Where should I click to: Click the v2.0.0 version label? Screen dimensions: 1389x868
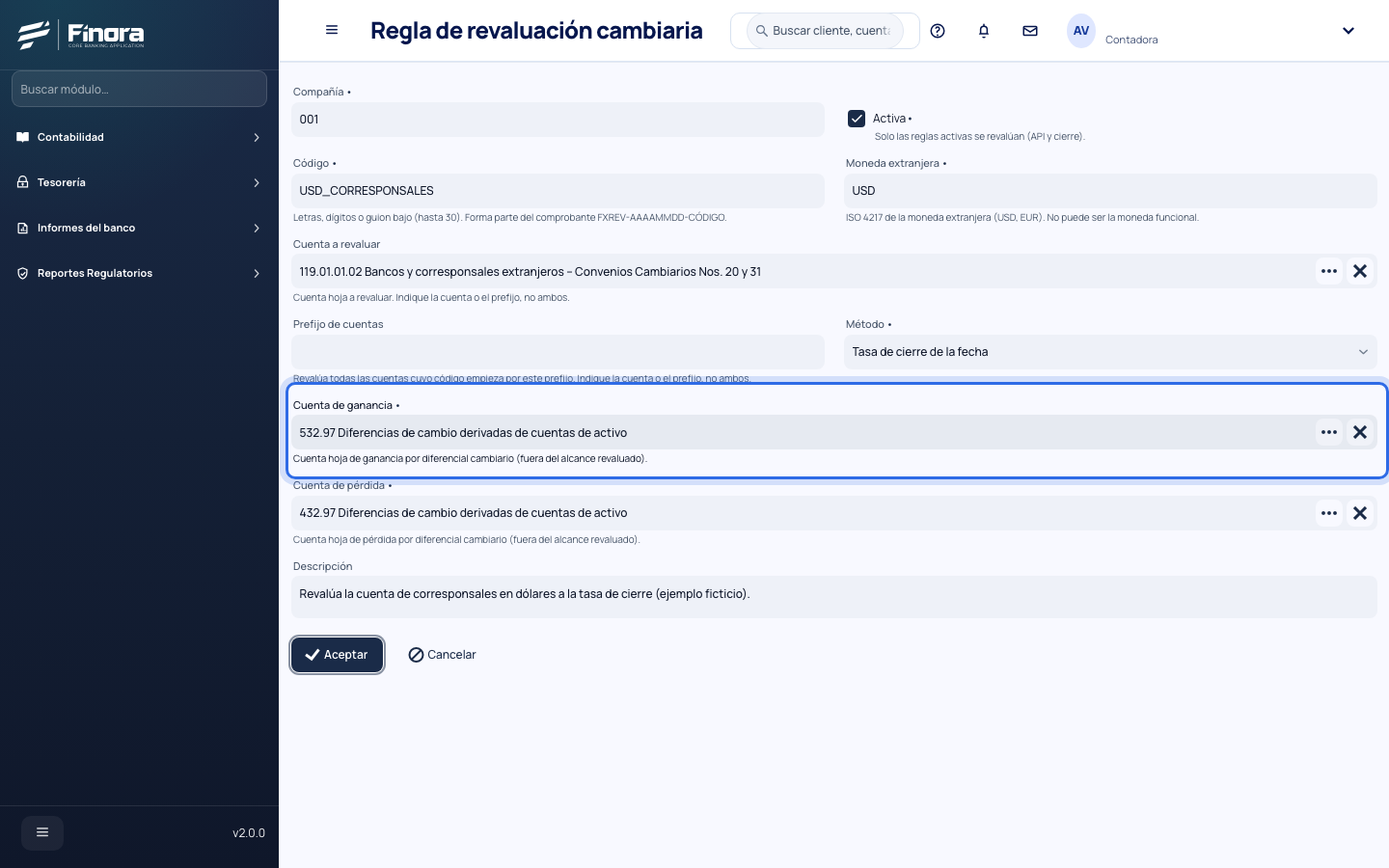click(x=249, y=833)
